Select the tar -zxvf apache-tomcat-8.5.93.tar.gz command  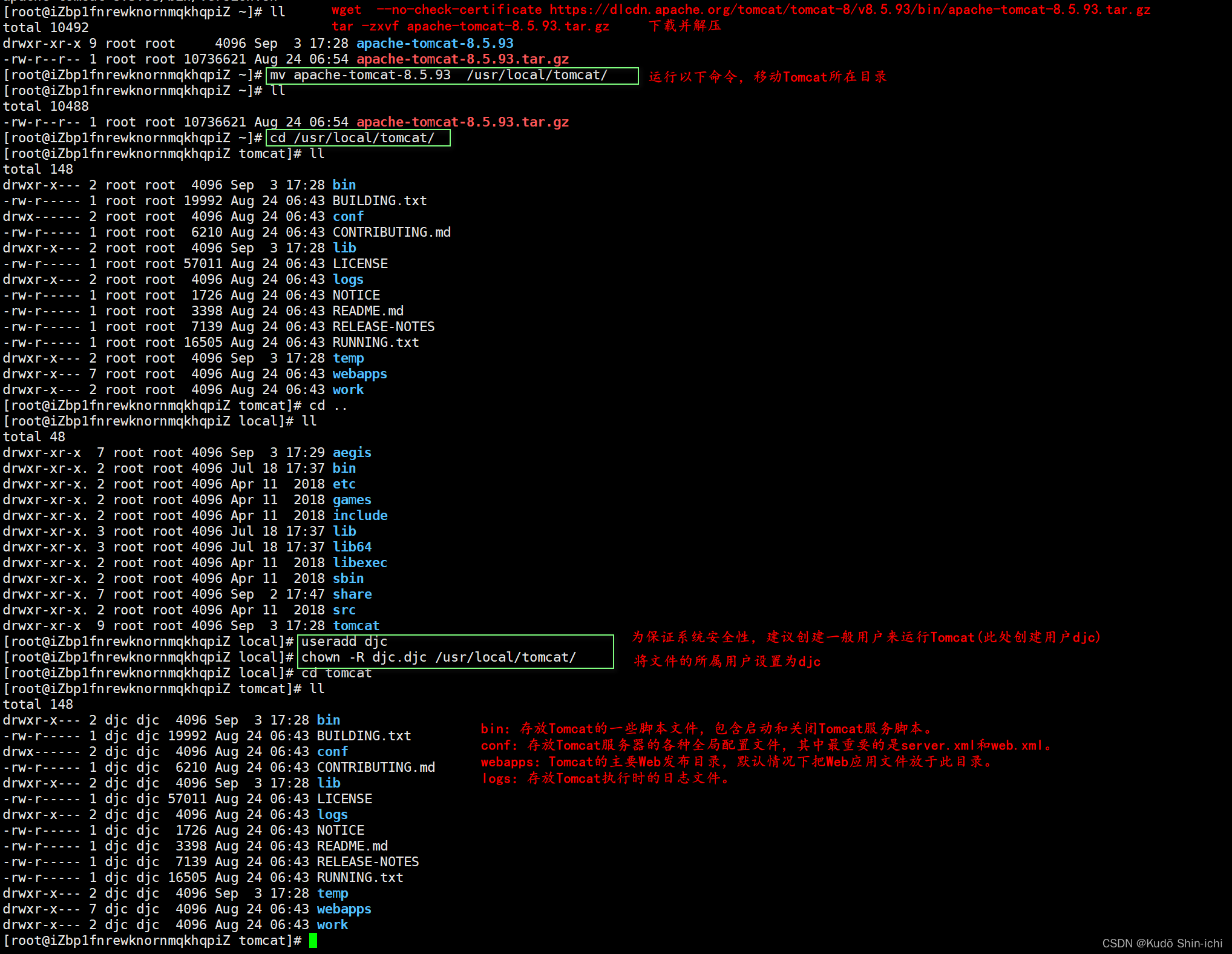pyautogui.click(x=470, y=26)
